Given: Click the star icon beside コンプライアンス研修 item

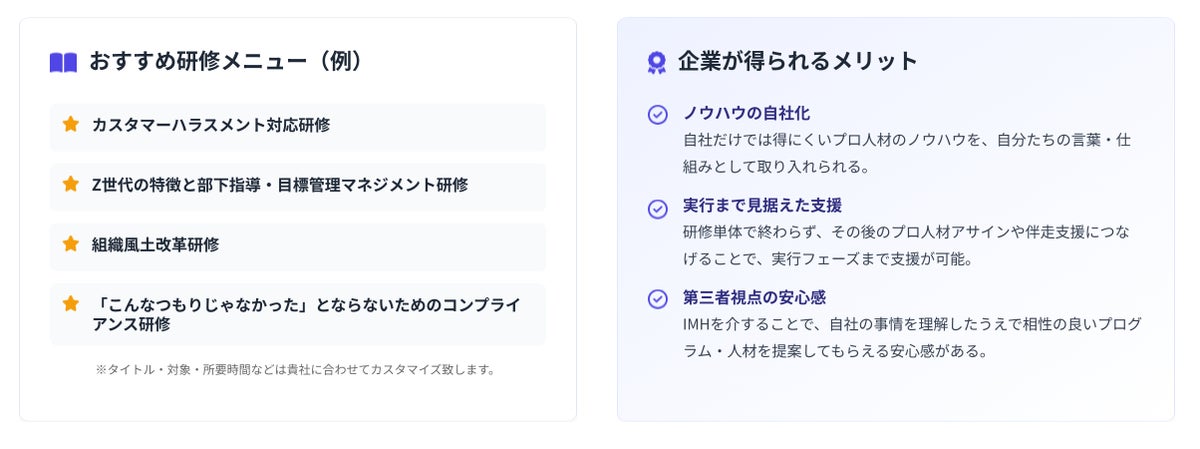Looking at the screenshot, I should (71, 304).
